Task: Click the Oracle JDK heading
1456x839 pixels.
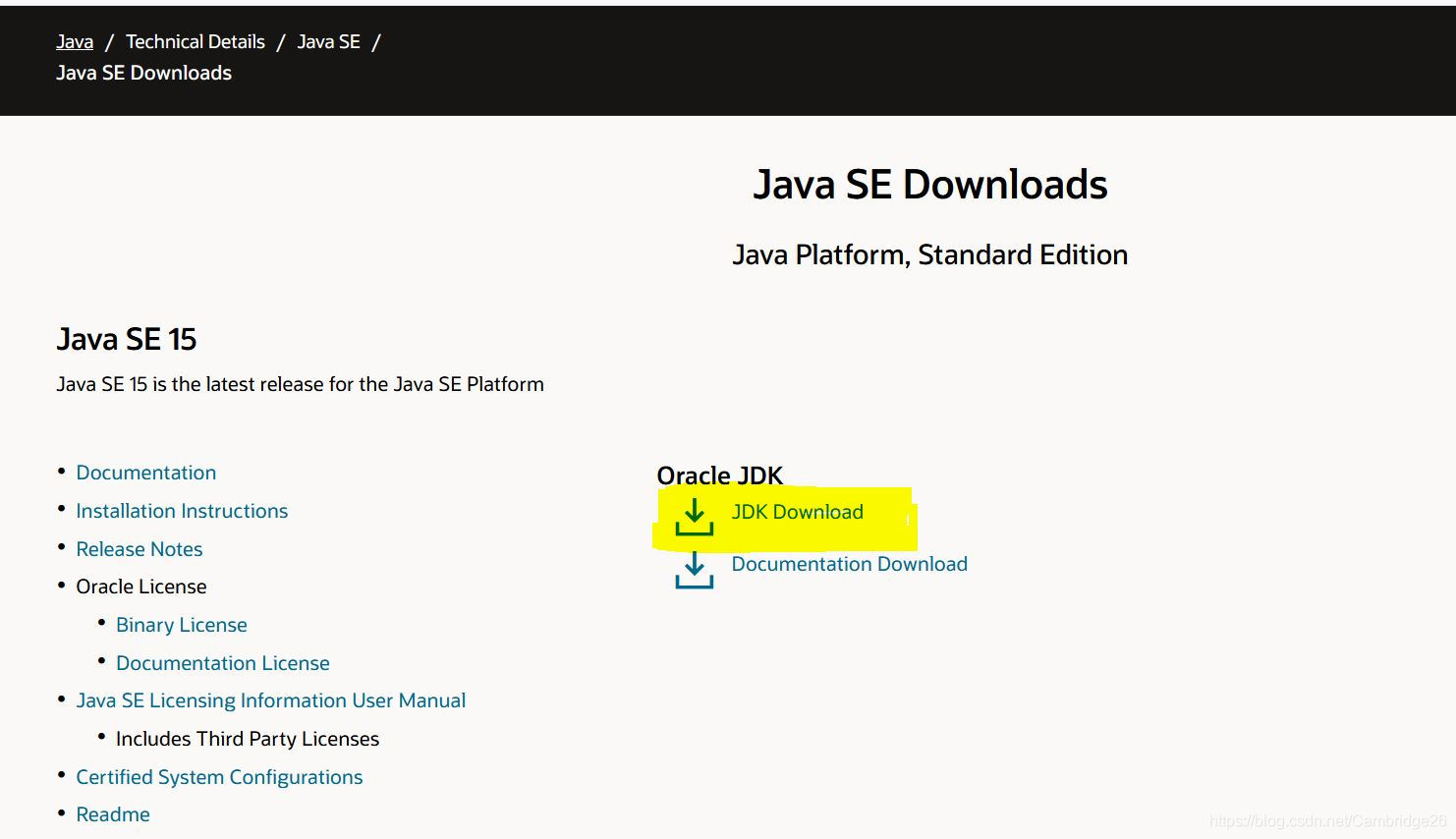Action: (720, 475)
